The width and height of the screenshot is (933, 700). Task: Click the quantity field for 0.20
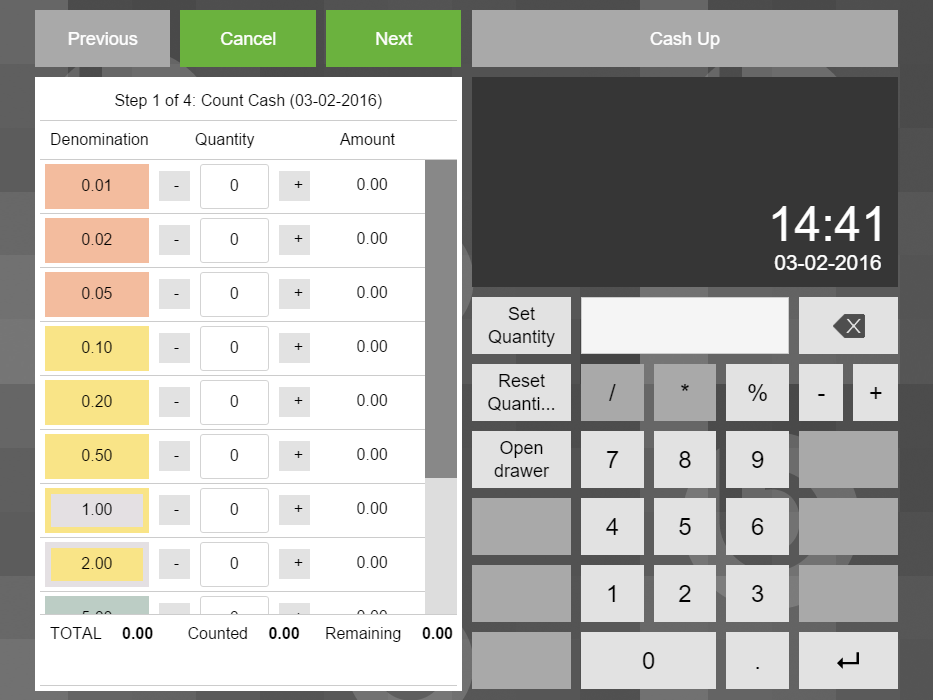(x=234, y=402)
